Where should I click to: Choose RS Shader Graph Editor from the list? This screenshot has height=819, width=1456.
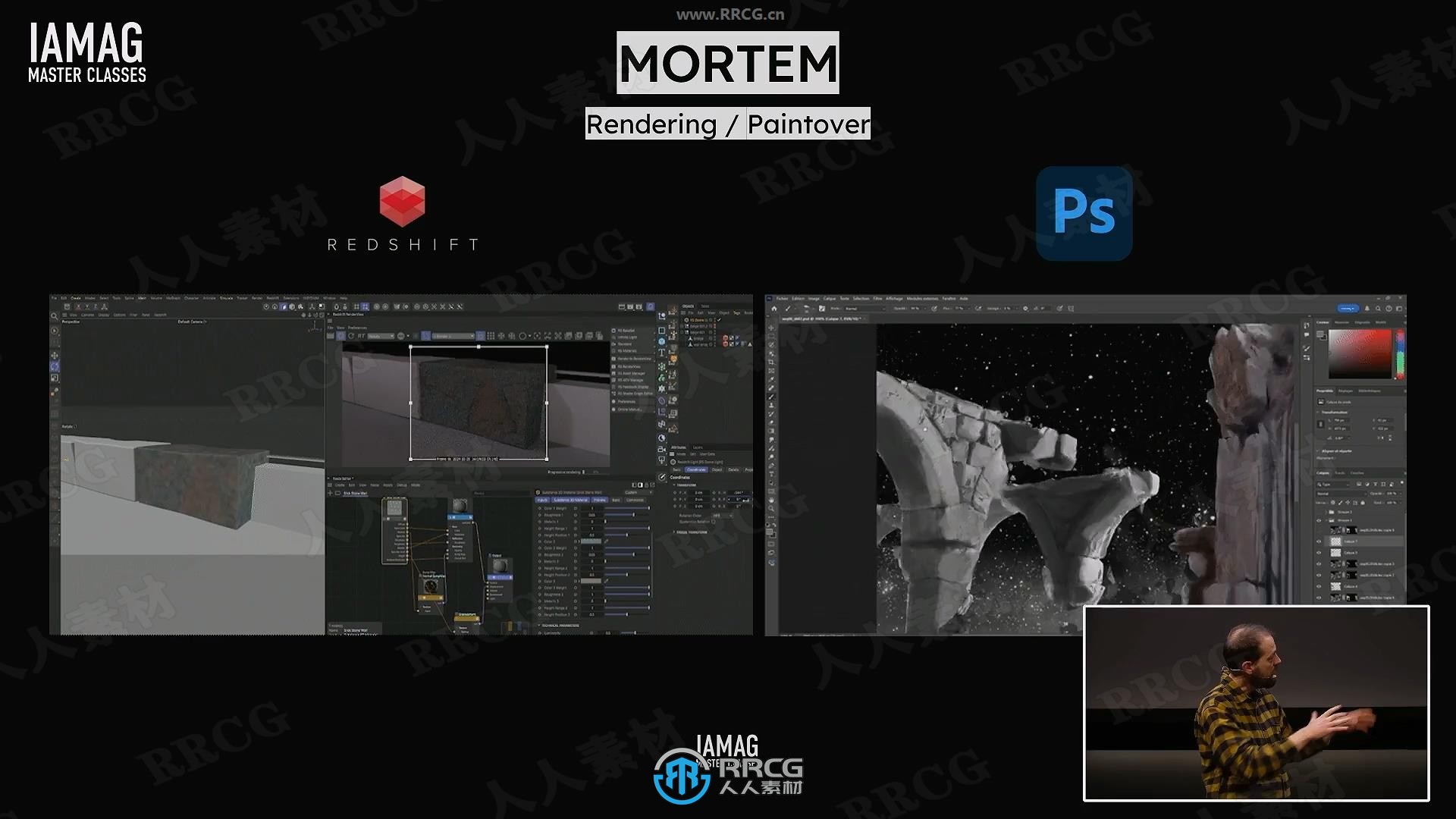tap(633, 394)
